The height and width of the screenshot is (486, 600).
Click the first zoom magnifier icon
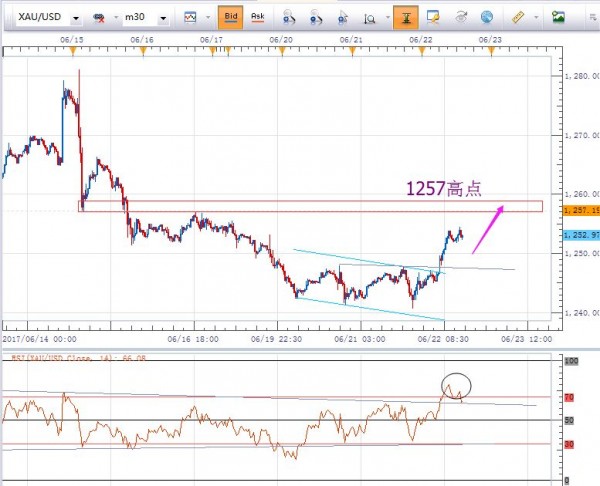[288, 17]
